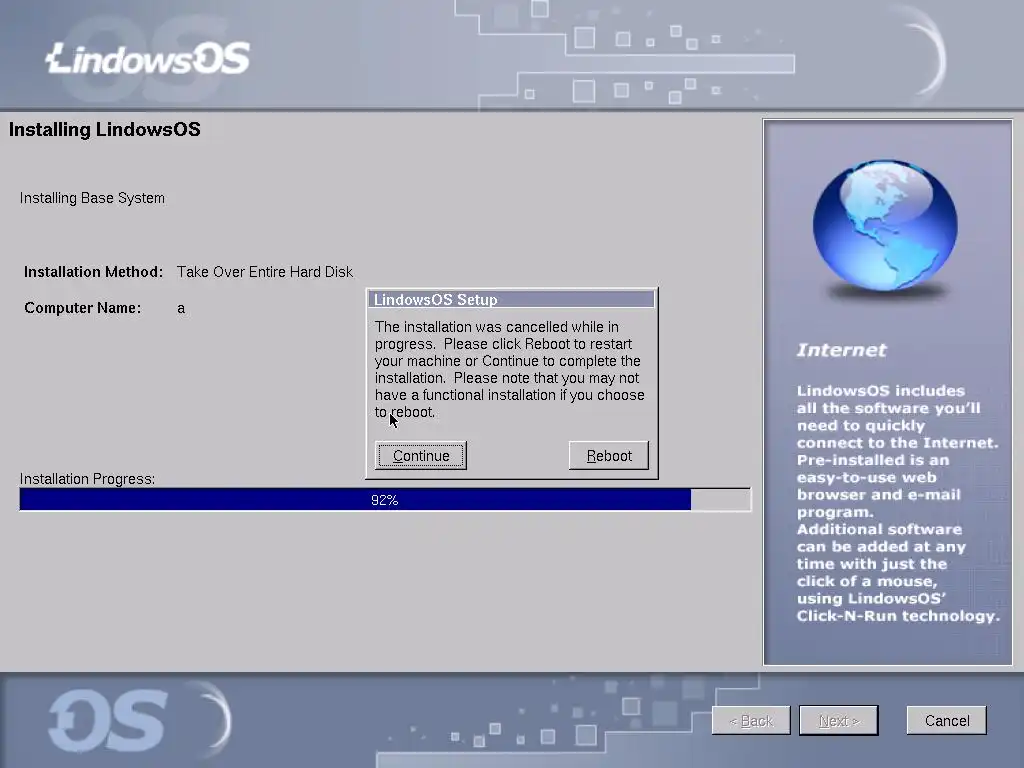Click the 'Installation Progress:' label
The height and width of the screenshot is (768, 1024).
click(88, 479)
